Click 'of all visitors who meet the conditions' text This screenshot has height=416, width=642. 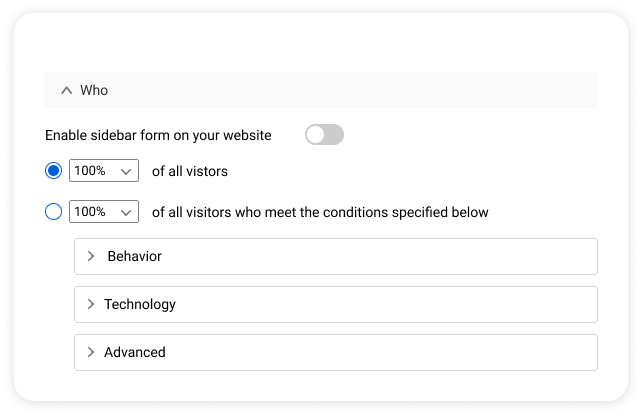[x=320, y=212]
